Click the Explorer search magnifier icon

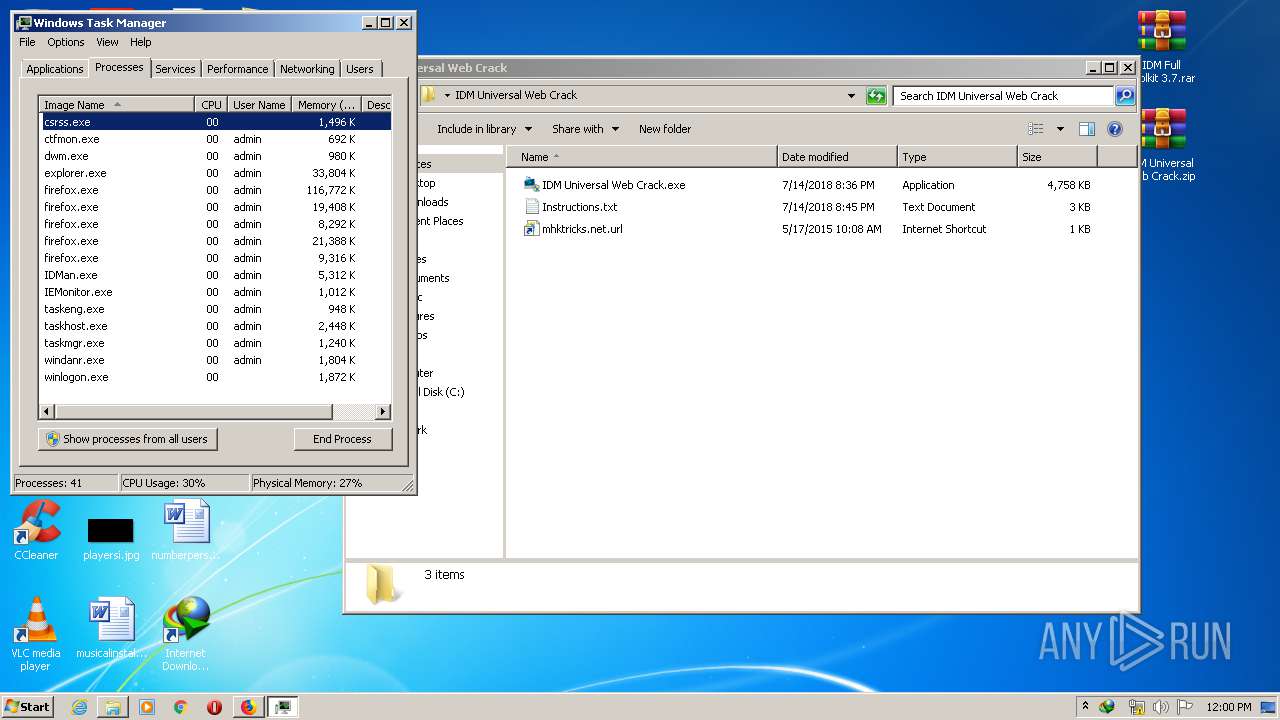point(1125,96)
